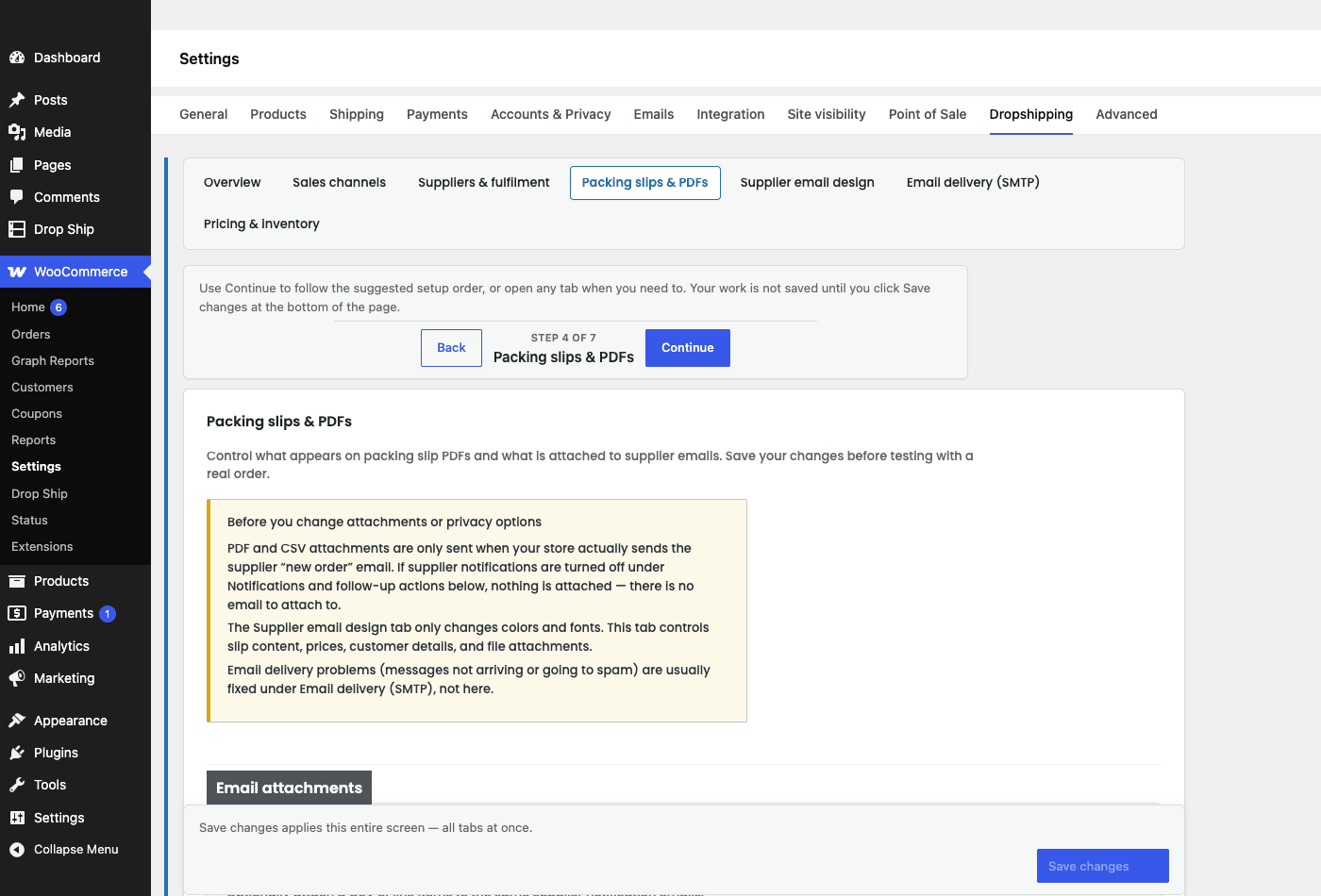Open the Point of Sale tab
This screenshot has width=1321, height=896.
coord(928,114)
